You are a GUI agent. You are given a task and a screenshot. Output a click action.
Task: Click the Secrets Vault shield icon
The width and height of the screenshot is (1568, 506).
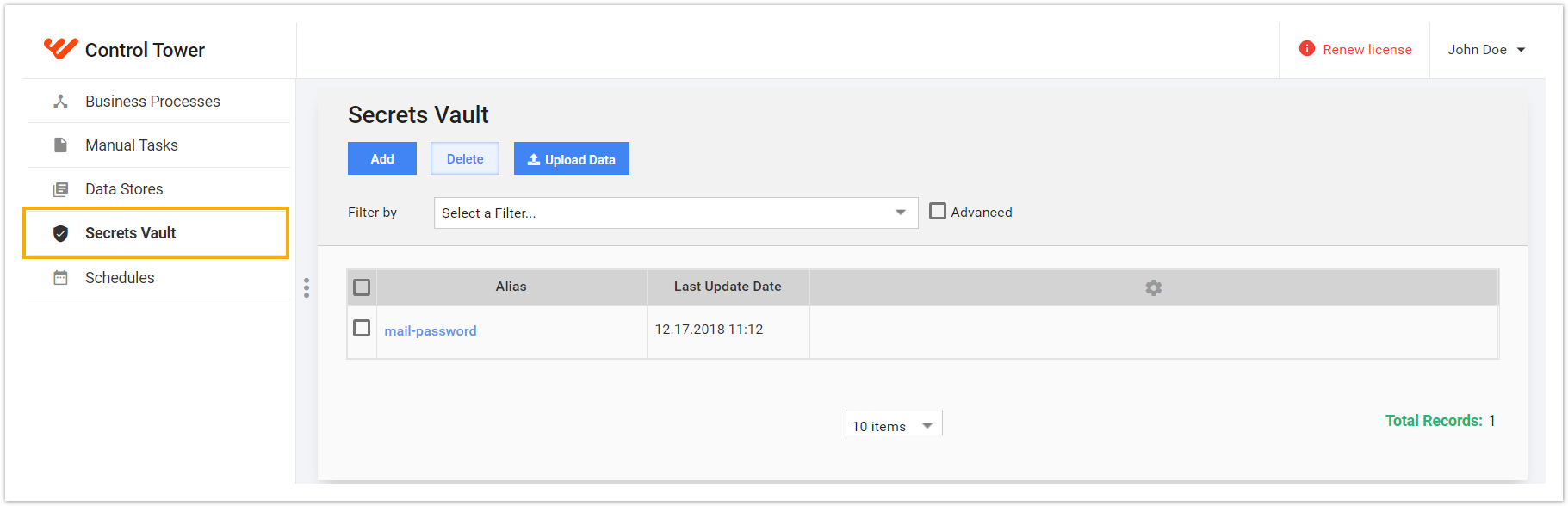pyautogui.click(x=60, y=233)
